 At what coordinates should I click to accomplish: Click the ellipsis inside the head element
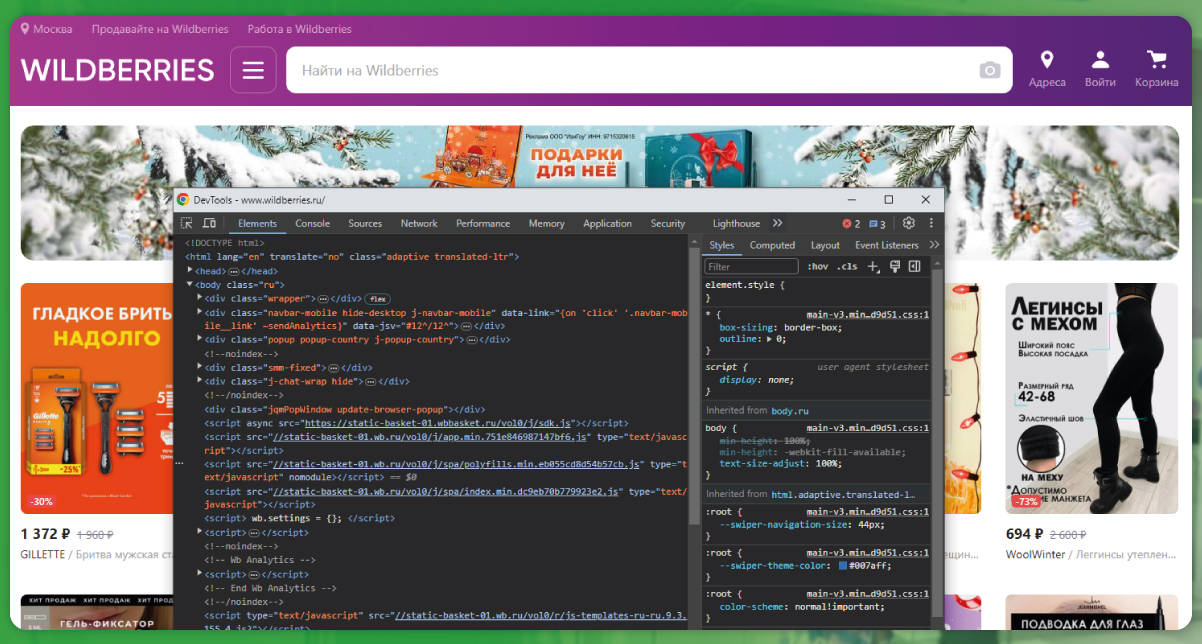(233, 271)
